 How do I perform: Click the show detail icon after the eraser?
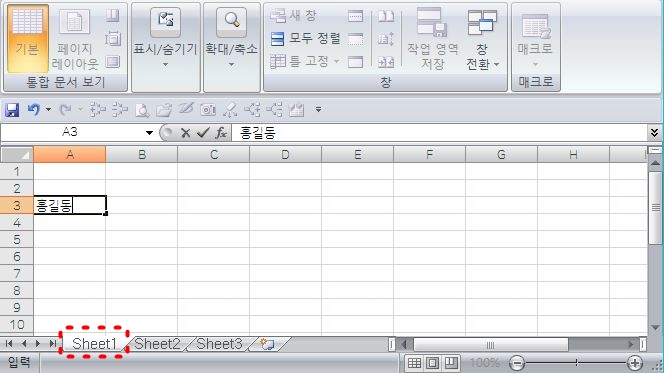(253, 110)
